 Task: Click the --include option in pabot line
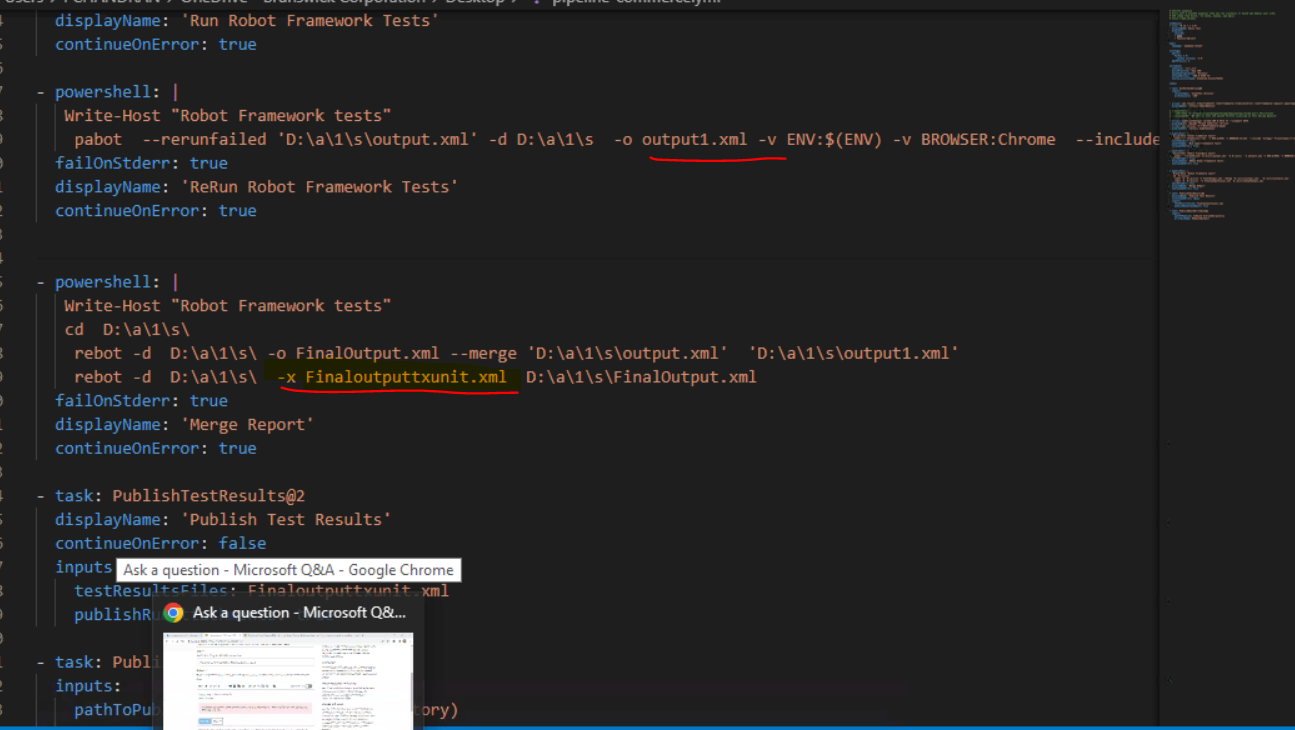(x=1118, y=139)
